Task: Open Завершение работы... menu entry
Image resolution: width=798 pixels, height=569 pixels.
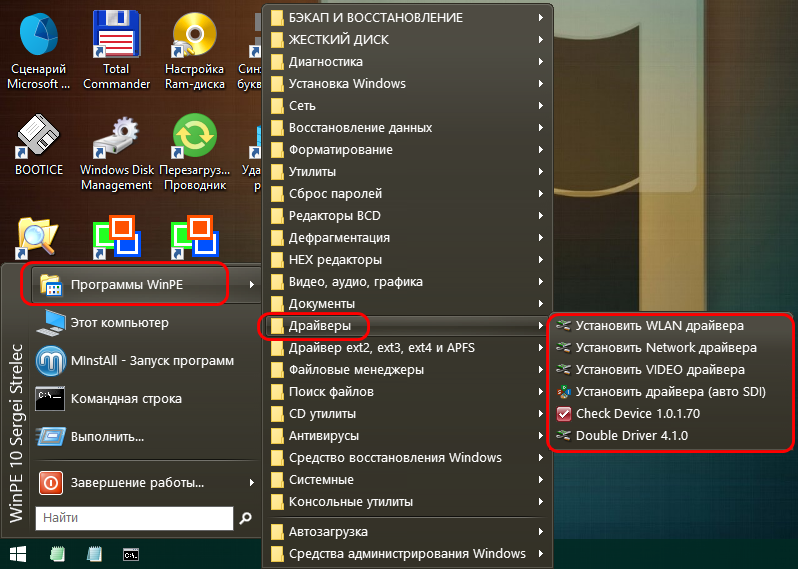Action: [x=147, y=482]
